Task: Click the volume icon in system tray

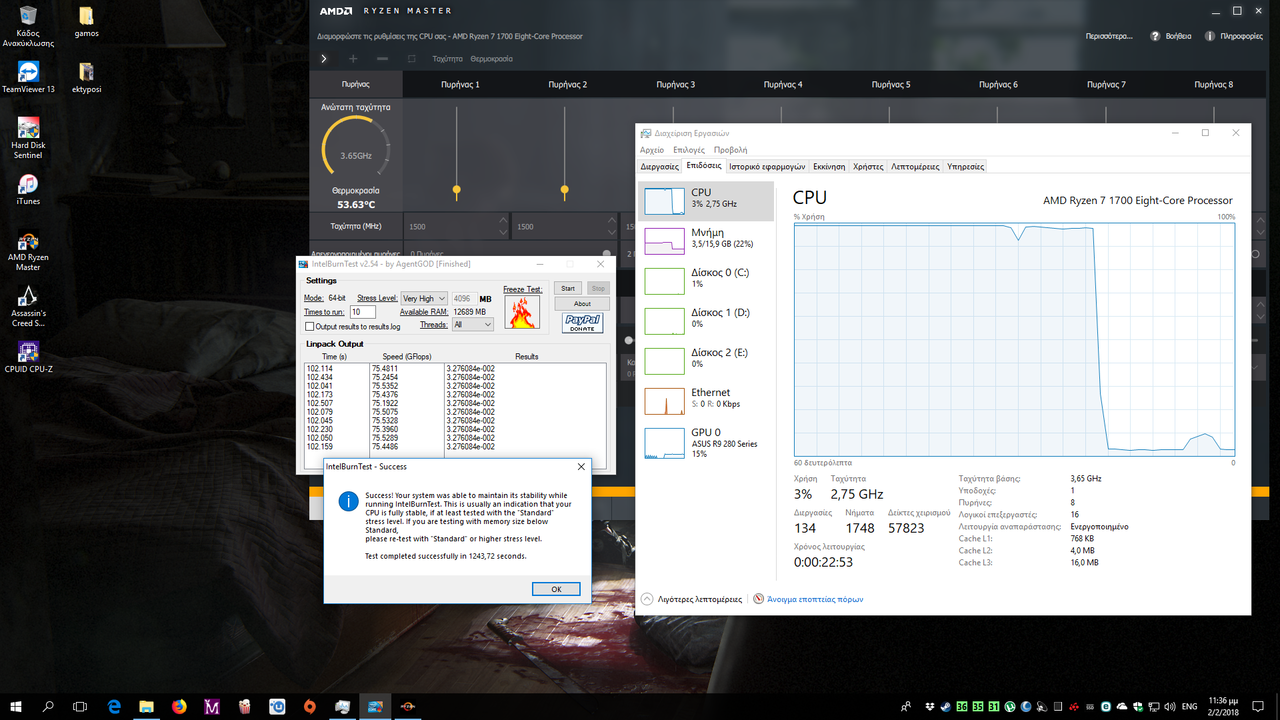Action: (1171, 706)
